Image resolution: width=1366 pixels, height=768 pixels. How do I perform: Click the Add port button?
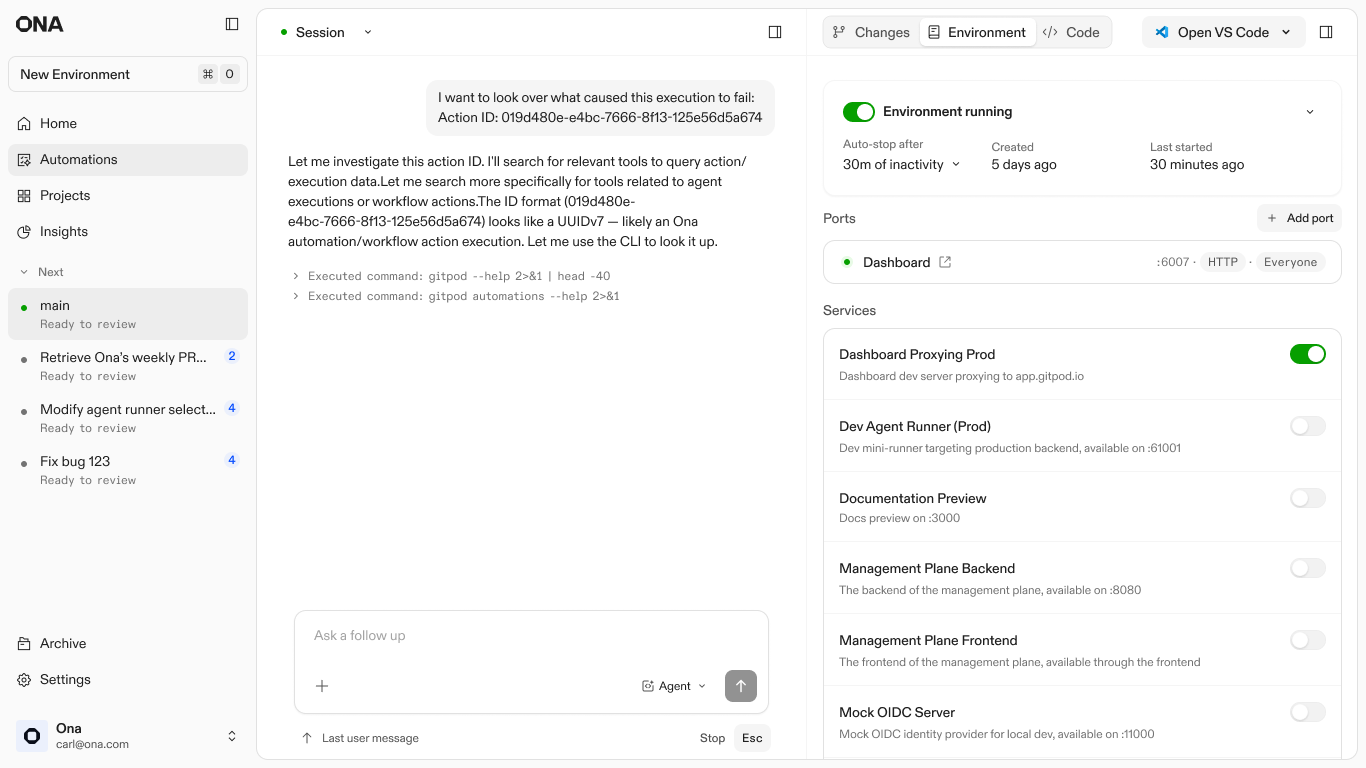(1299, 218)
